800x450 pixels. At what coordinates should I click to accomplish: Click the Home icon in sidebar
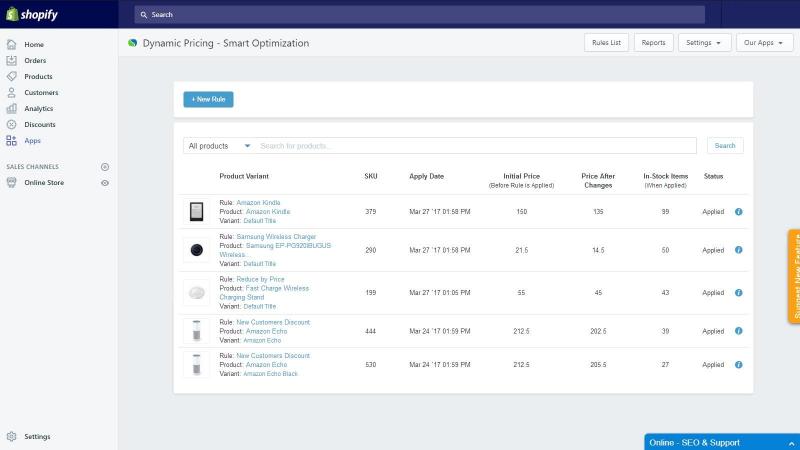(x=11, y=44)
